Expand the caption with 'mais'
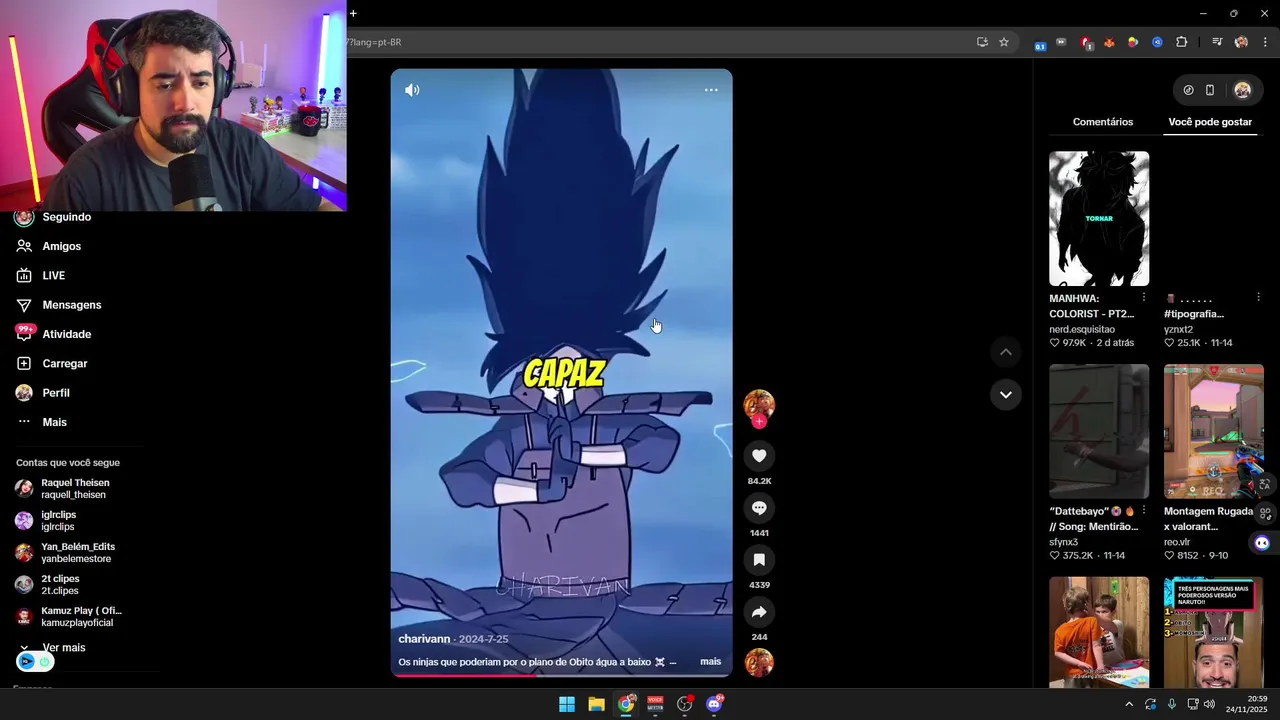This screenshot has height=720, width=1280. (x=710, y=662)
